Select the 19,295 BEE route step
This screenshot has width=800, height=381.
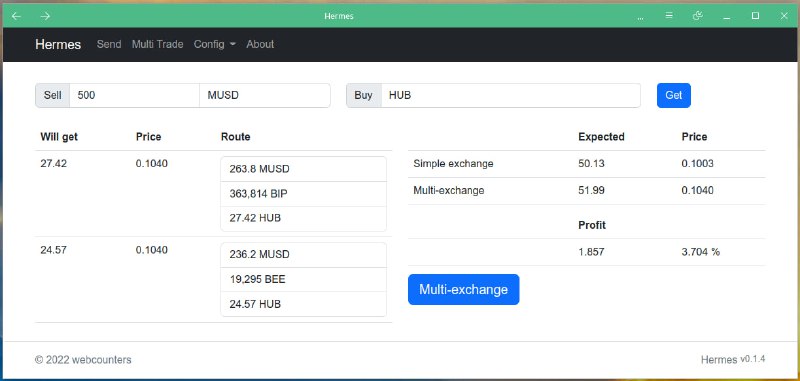point(304,280)
